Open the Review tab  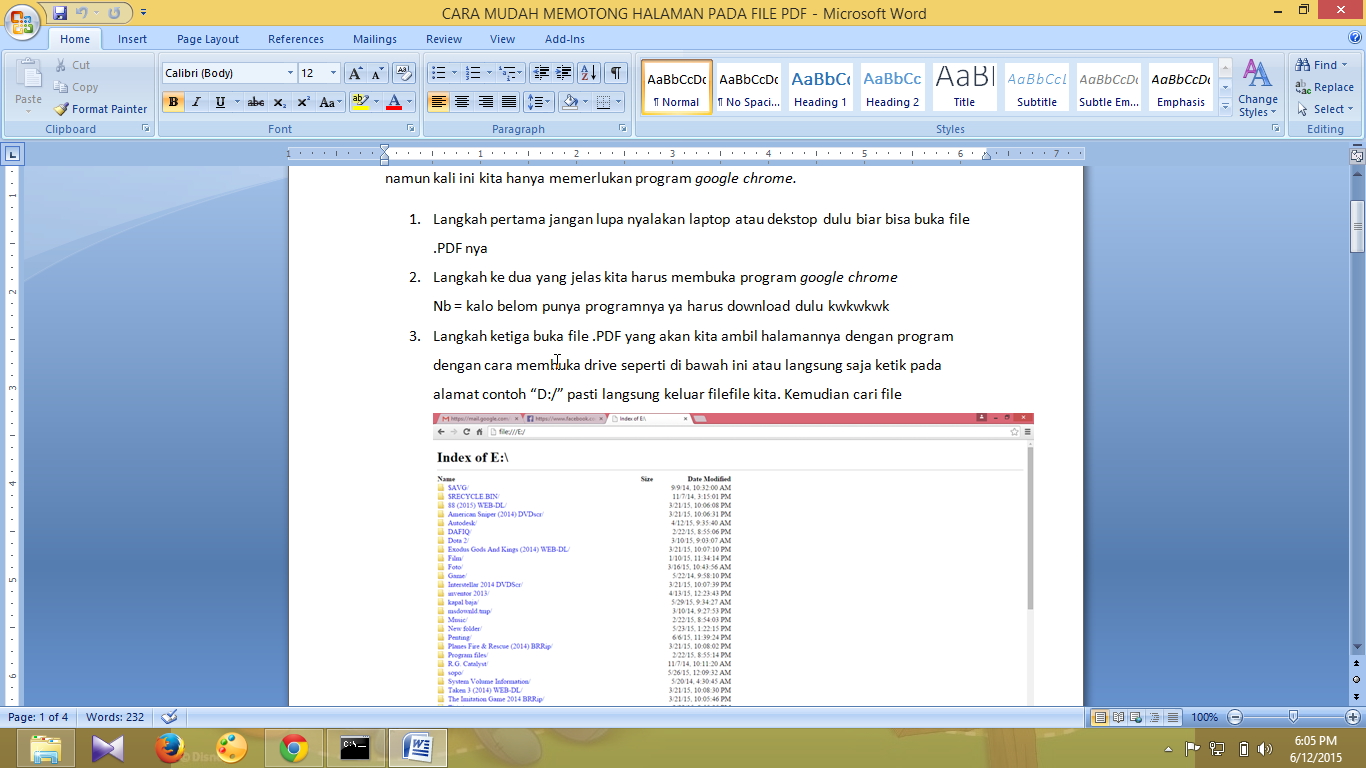[x=444, y=39]
